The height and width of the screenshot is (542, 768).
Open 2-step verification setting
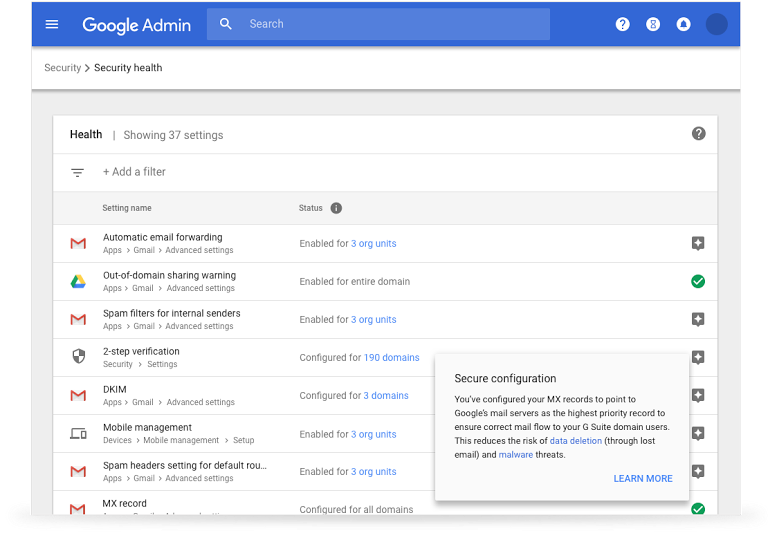coord(141,352)
